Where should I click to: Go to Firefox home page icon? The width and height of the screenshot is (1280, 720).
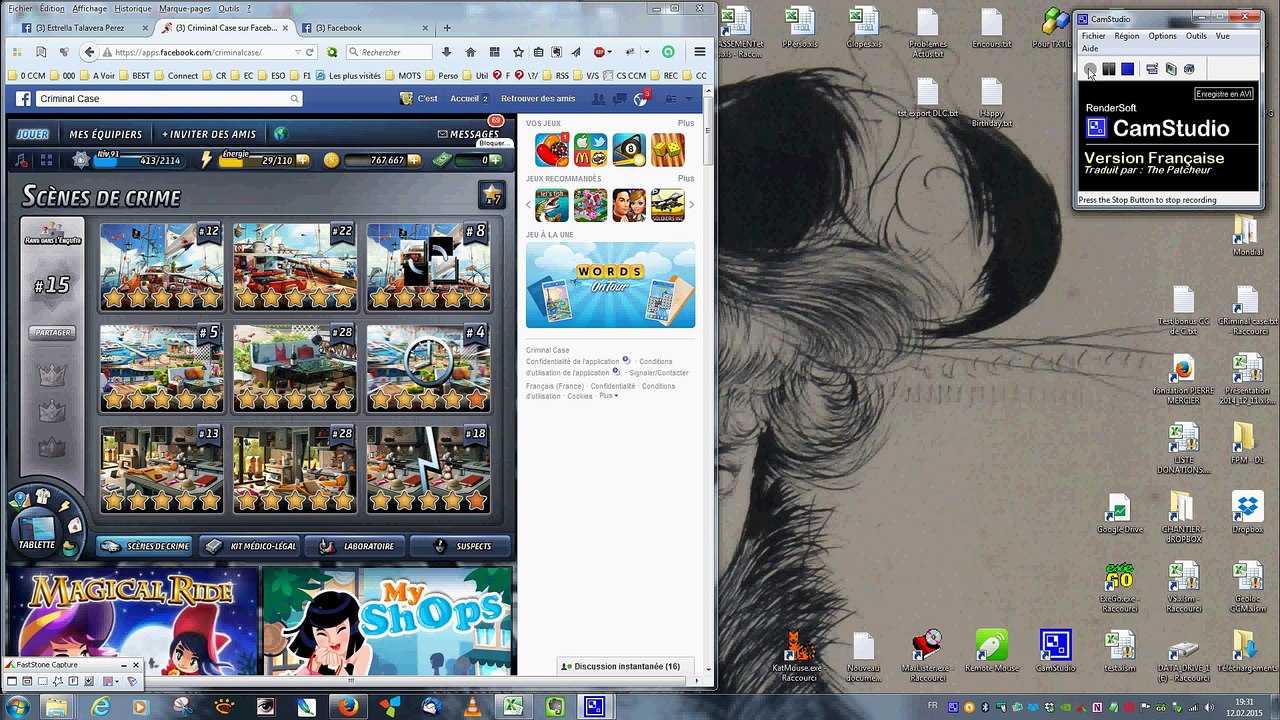pyautogui.click(x=470, y=52)
